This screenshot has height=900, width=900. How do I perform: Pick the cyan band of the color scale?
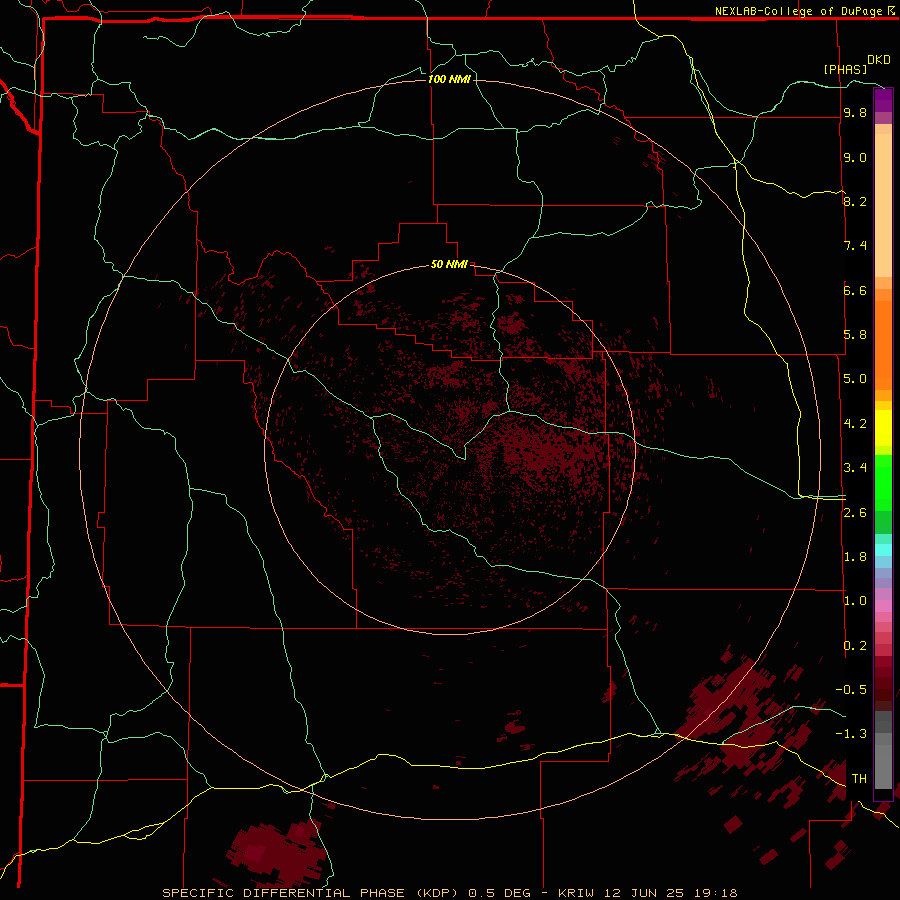click(x=883, y=550)
